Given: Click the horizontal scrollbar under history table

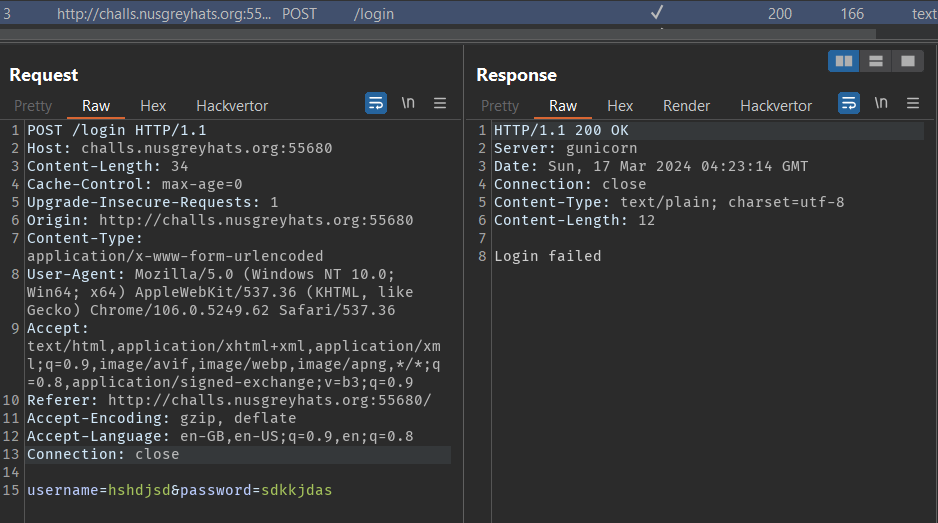Looking at the screenshot, I should [x=400, y=33].
